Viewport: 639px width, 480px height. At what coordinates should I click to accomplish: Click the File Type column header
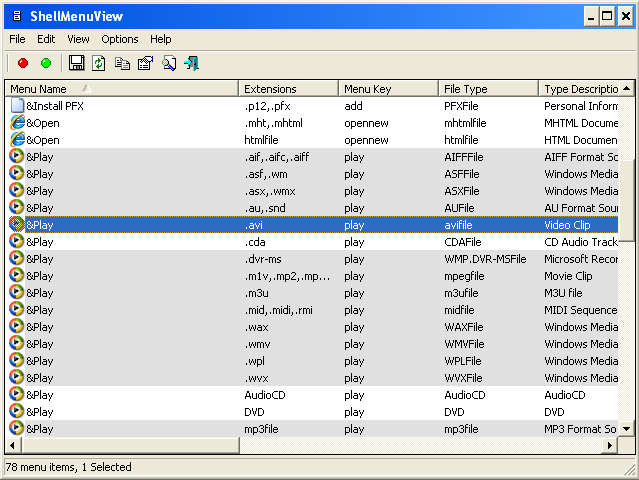coord(488,89)
